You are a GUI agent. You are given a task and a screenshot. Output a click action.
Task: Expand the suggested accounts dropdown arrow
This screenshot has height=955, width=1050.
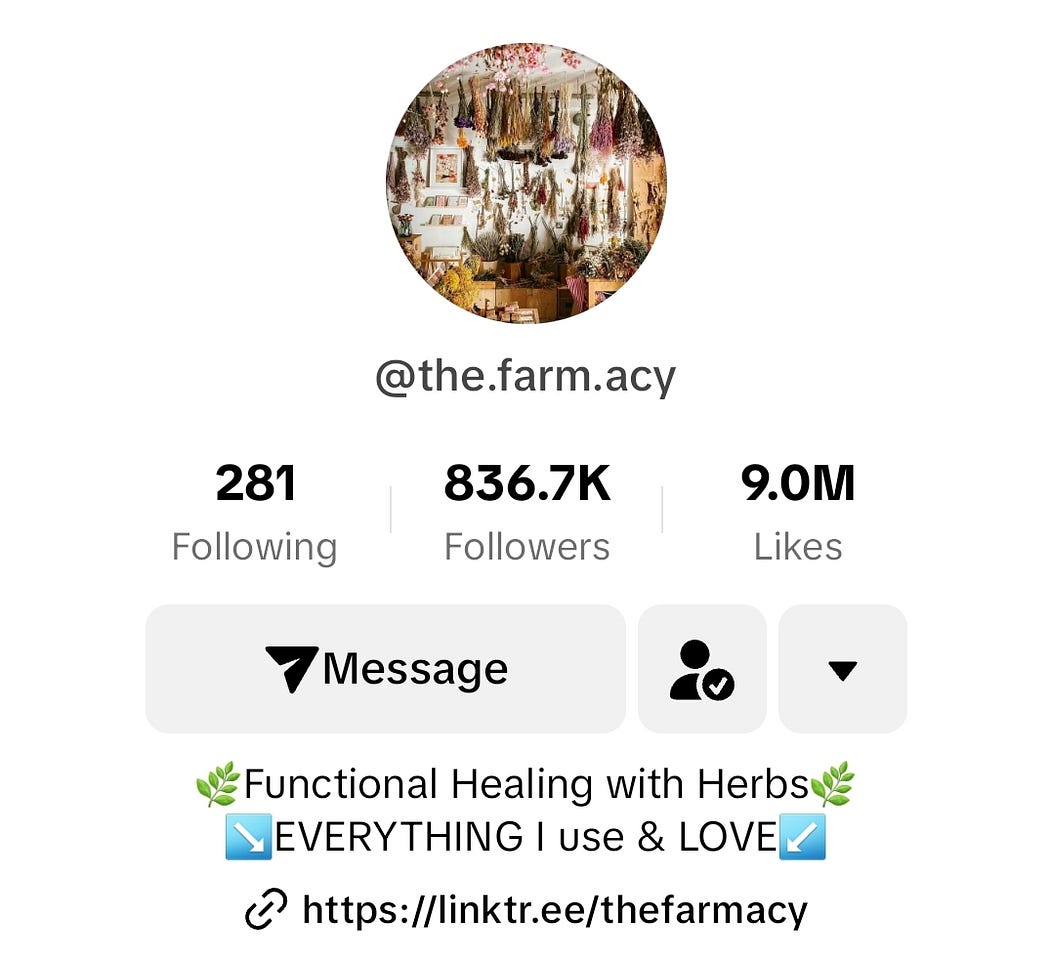pyautogui.click(x=842, y=668)
